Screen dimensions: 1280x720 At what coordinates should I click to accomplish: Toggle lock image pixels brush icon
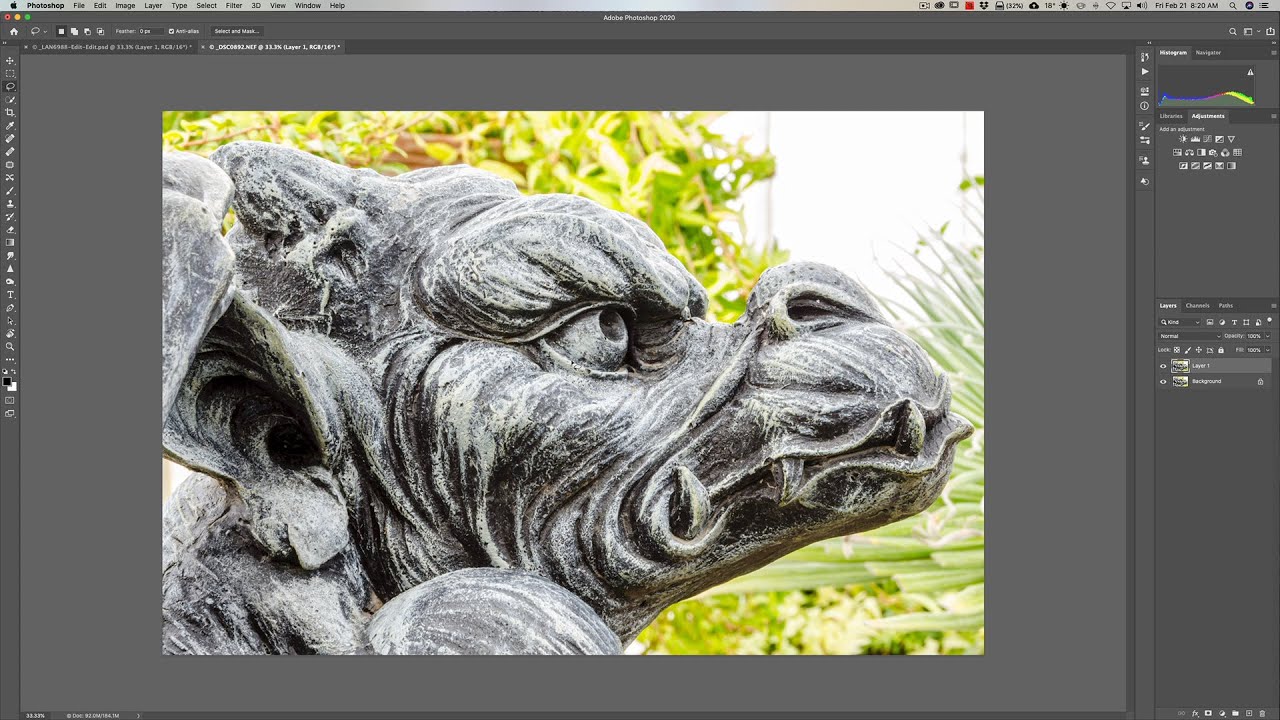1188,350
